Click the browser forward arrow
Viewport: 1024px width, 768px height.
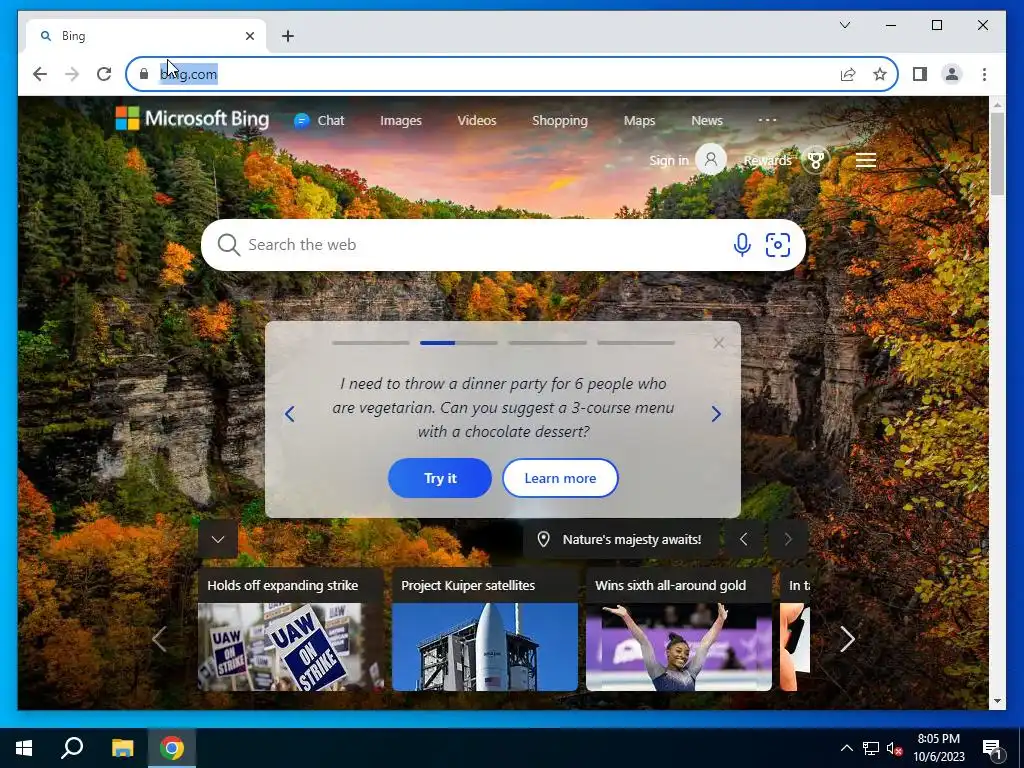coord(72,74)
